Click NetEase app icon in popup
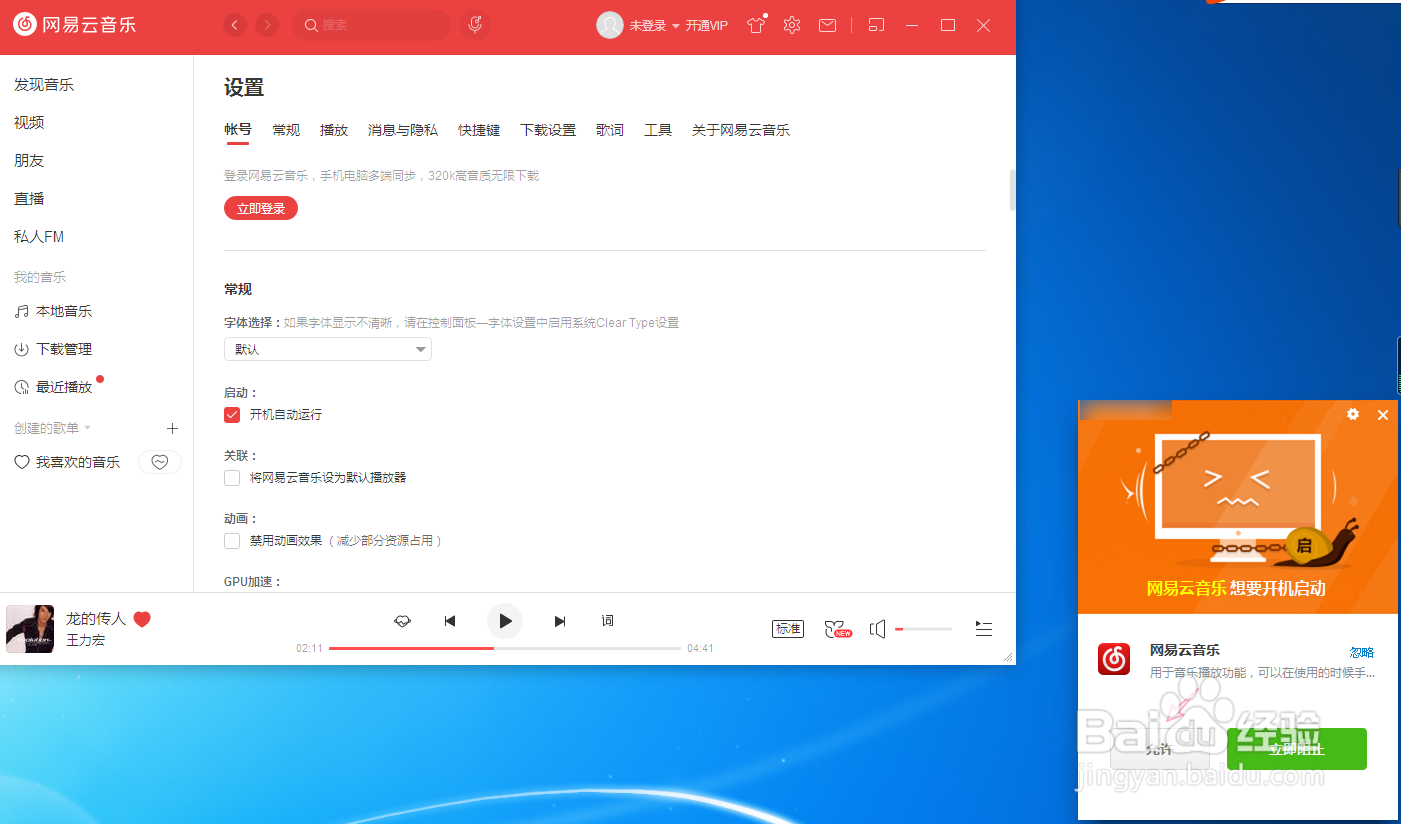Viewport: 1401px width, 824px height. (x=1114, y=659)
